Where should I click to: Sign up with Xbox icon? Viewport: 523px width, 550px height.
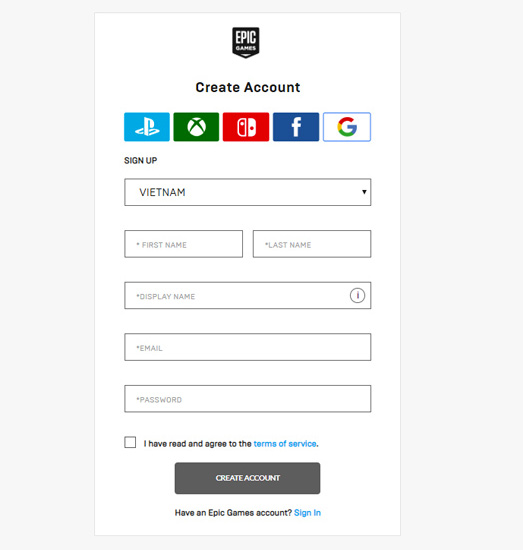pyautogui.click(x=196, y=127)
